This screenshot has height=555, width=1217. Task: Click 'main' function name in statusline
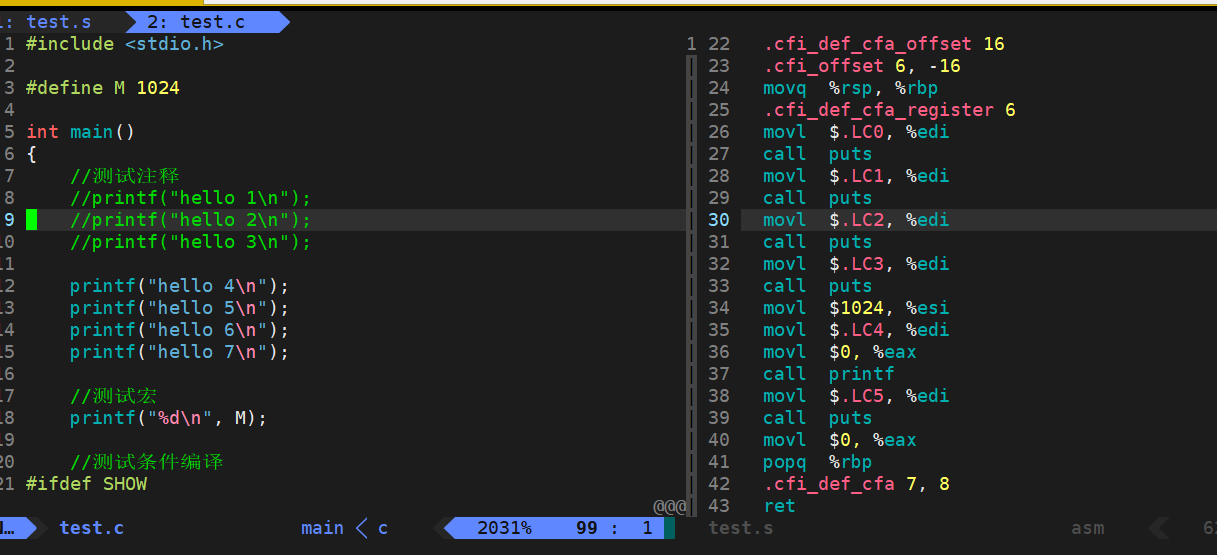(x=322, y=528)
